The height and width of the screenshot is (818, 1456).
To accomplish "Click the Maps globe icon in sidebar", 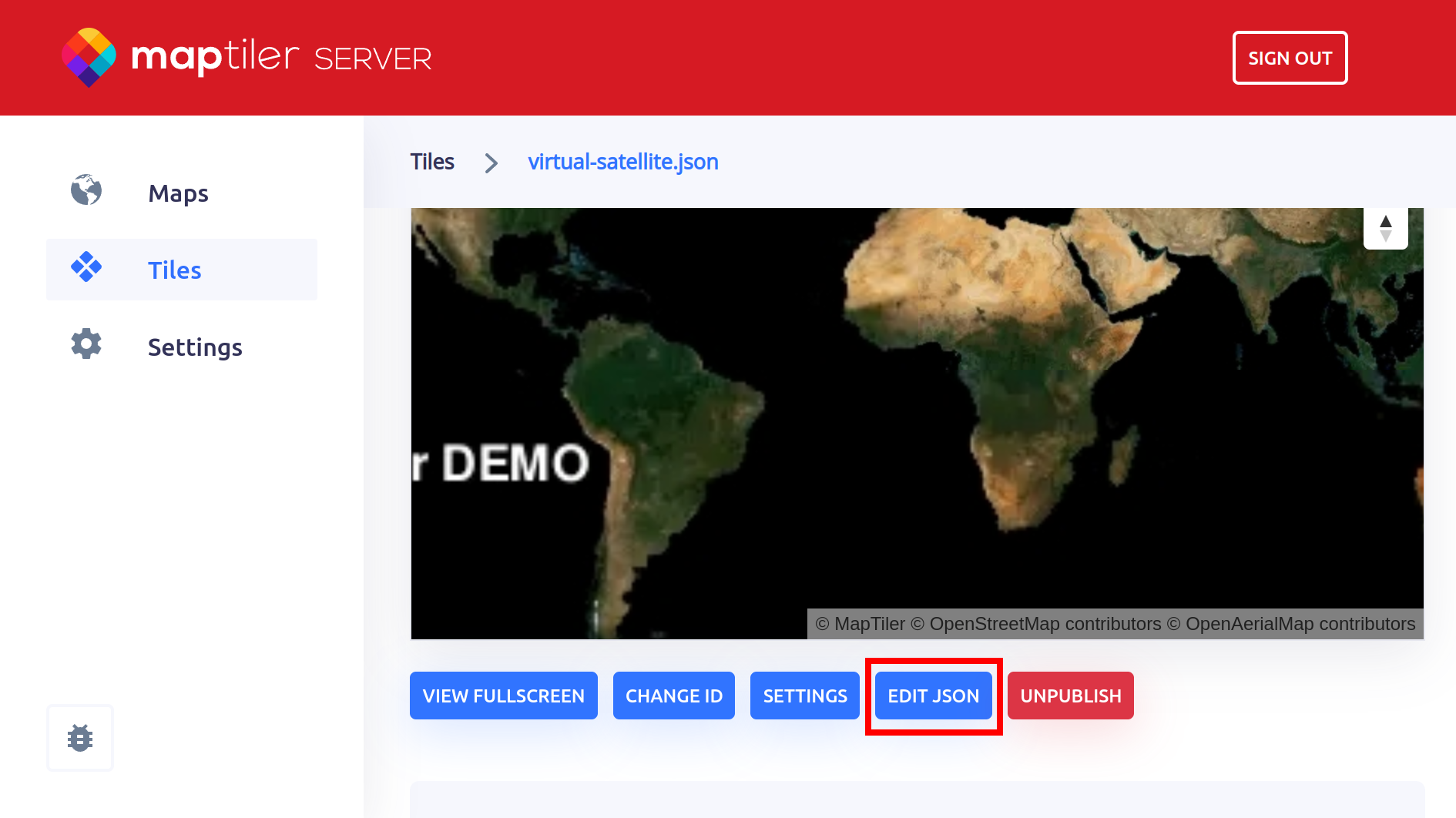I will [86, 190].
